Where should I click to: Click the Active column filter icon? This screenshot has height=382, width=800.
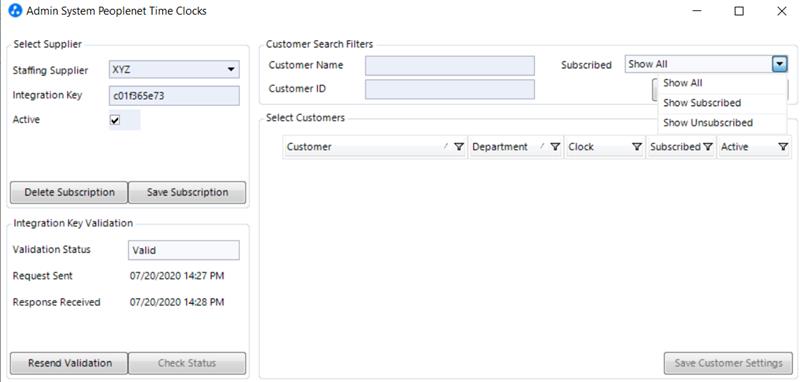[x=783, y=147]
